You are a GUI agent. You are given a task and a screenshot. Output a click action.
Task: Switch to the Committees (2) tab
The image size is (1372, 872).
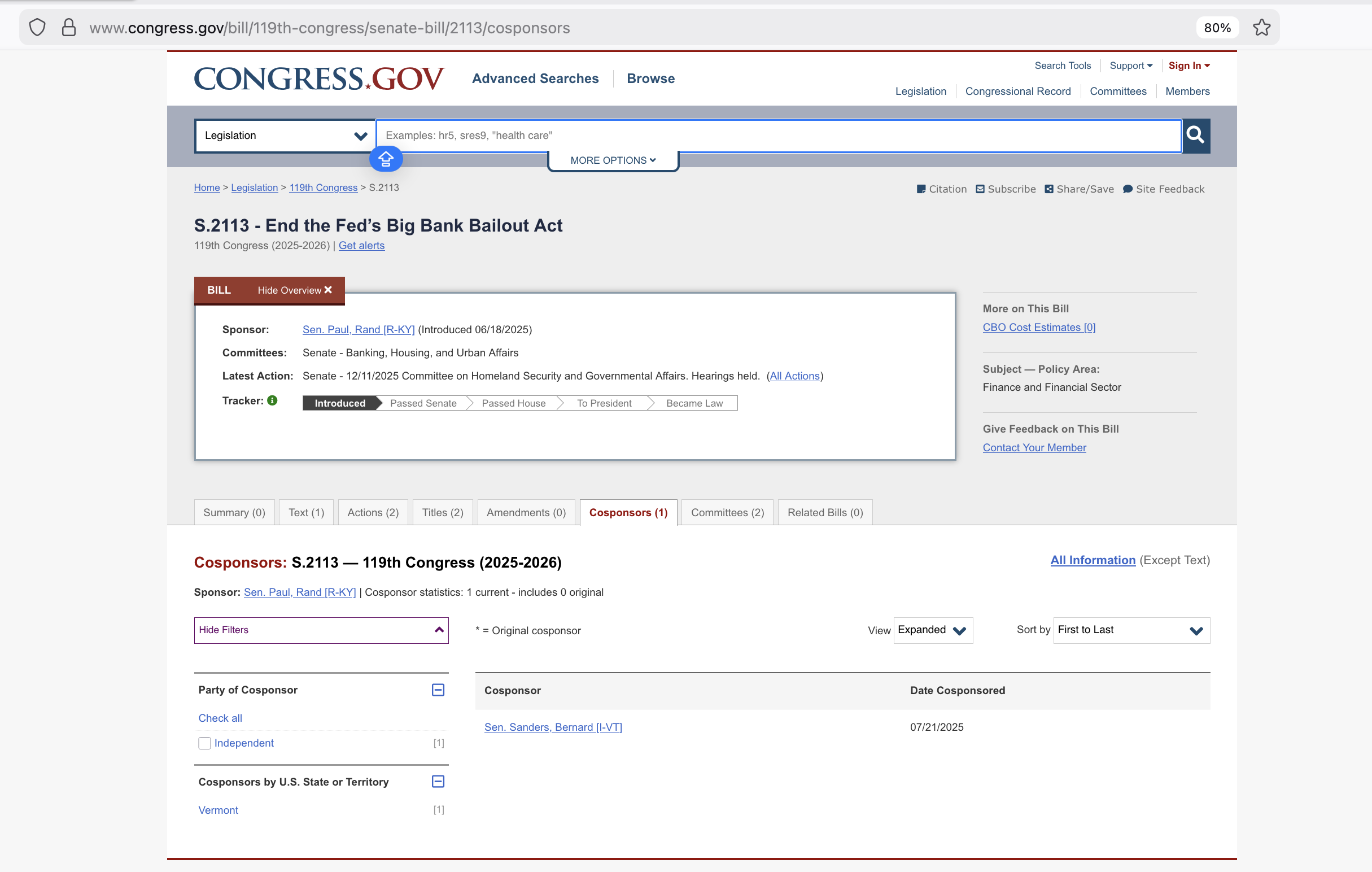tap(727, 512)
